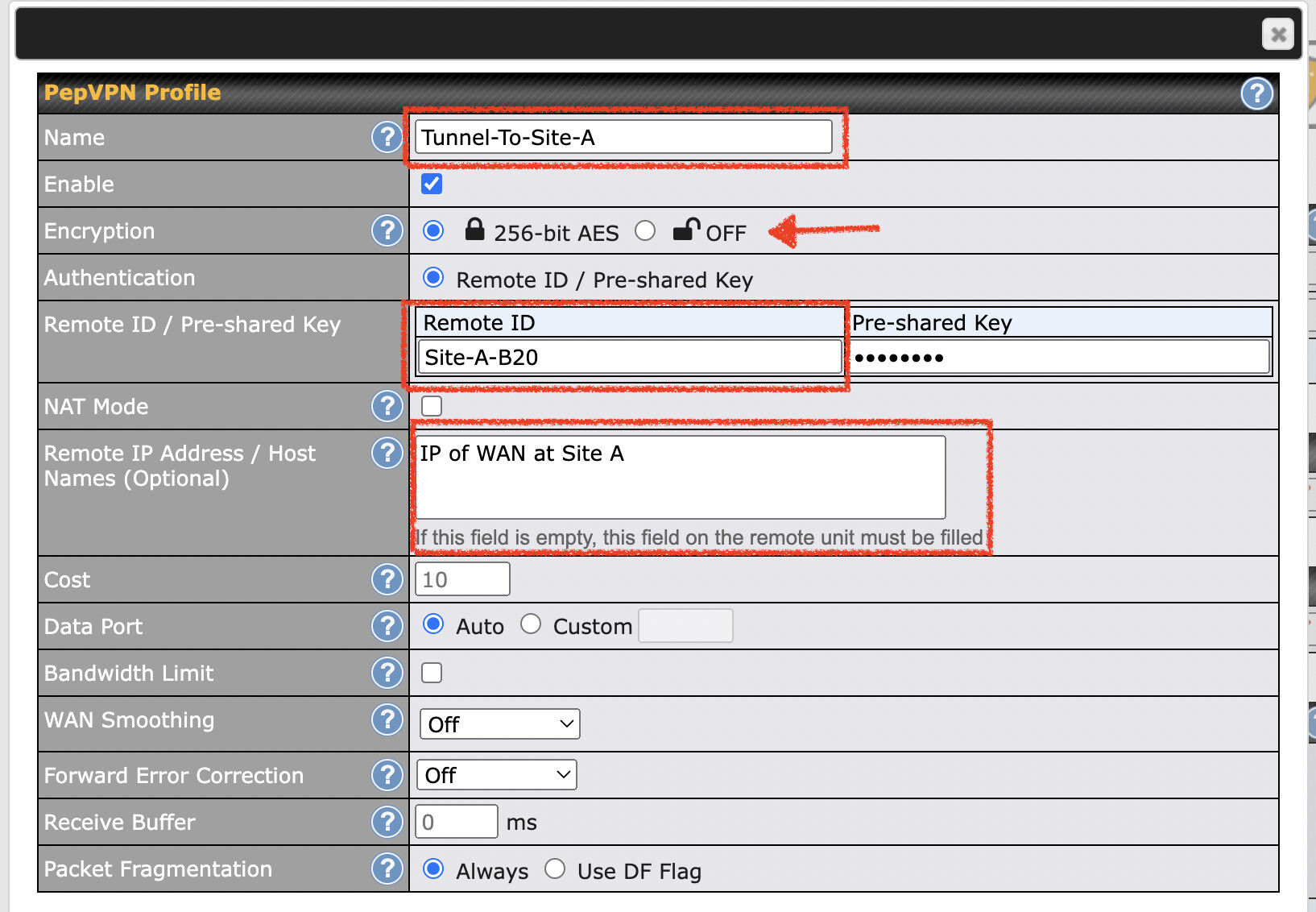Select Use DF Flag for packet fragmentation
The width and height of the screenshot is (1316, 912).
tap(555, 868)
